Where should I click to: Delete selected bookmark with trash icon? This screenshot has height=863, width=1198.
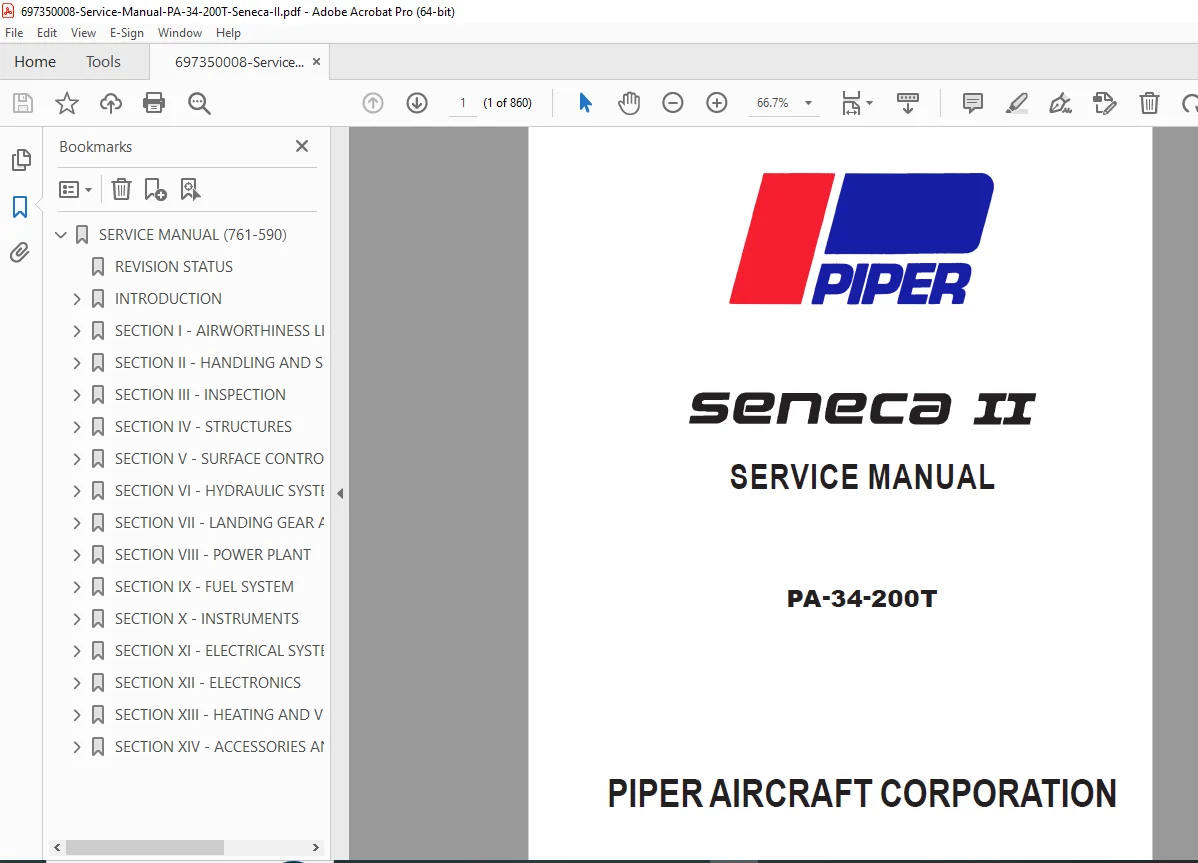tap(121, 189)
